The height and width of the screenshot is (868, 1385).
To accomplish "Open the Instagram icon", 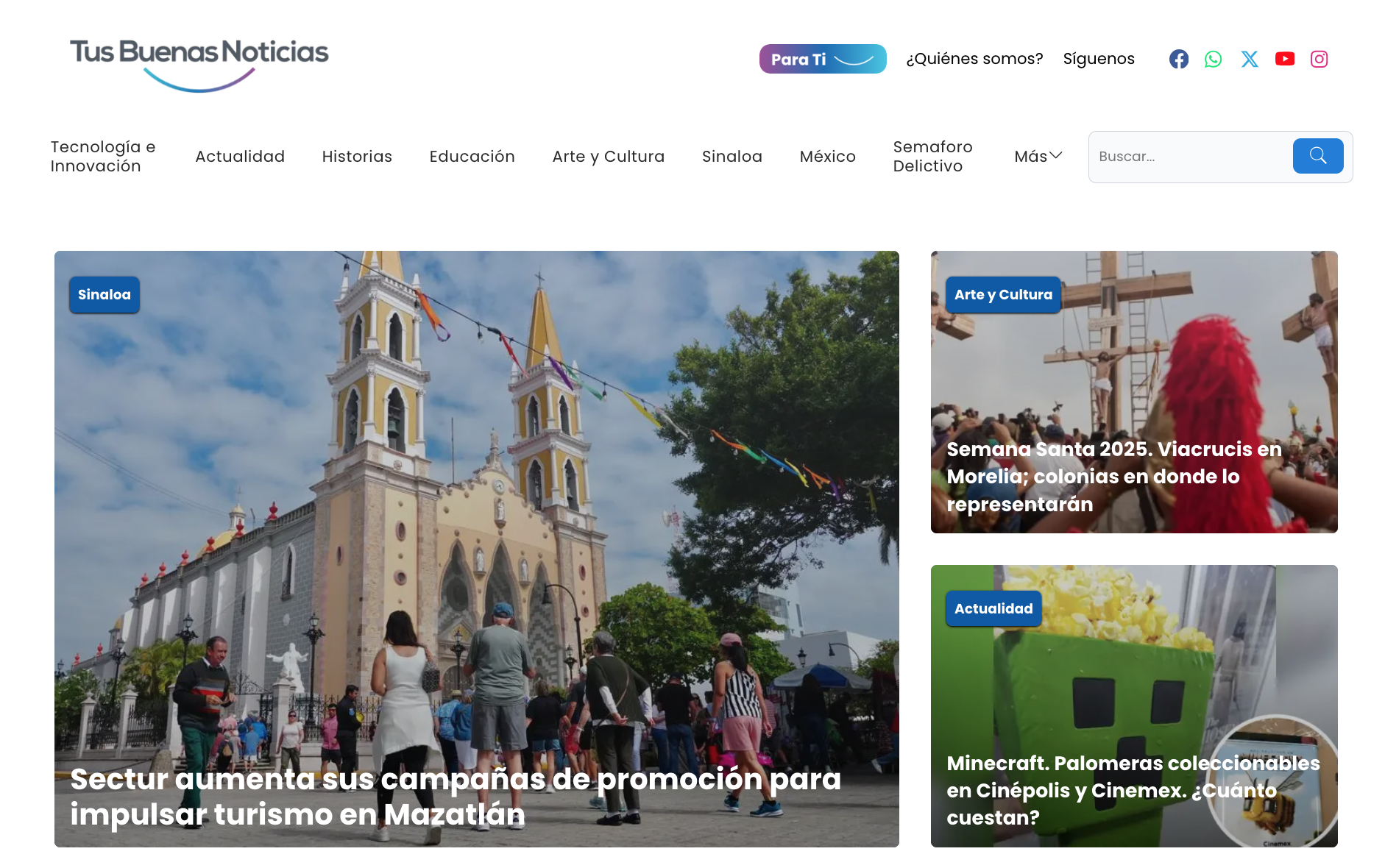I will (1319, 59).
